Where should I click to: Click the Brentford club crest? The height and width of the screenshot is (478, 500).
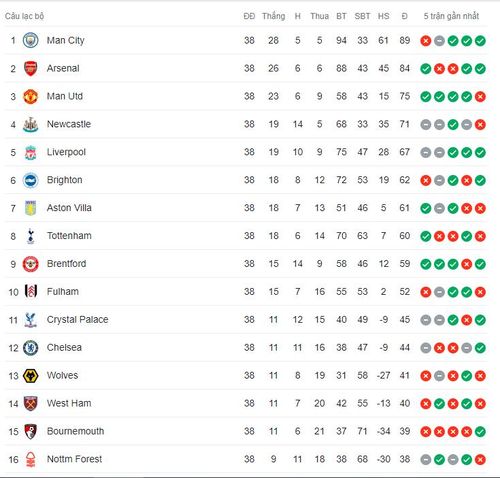30,264
